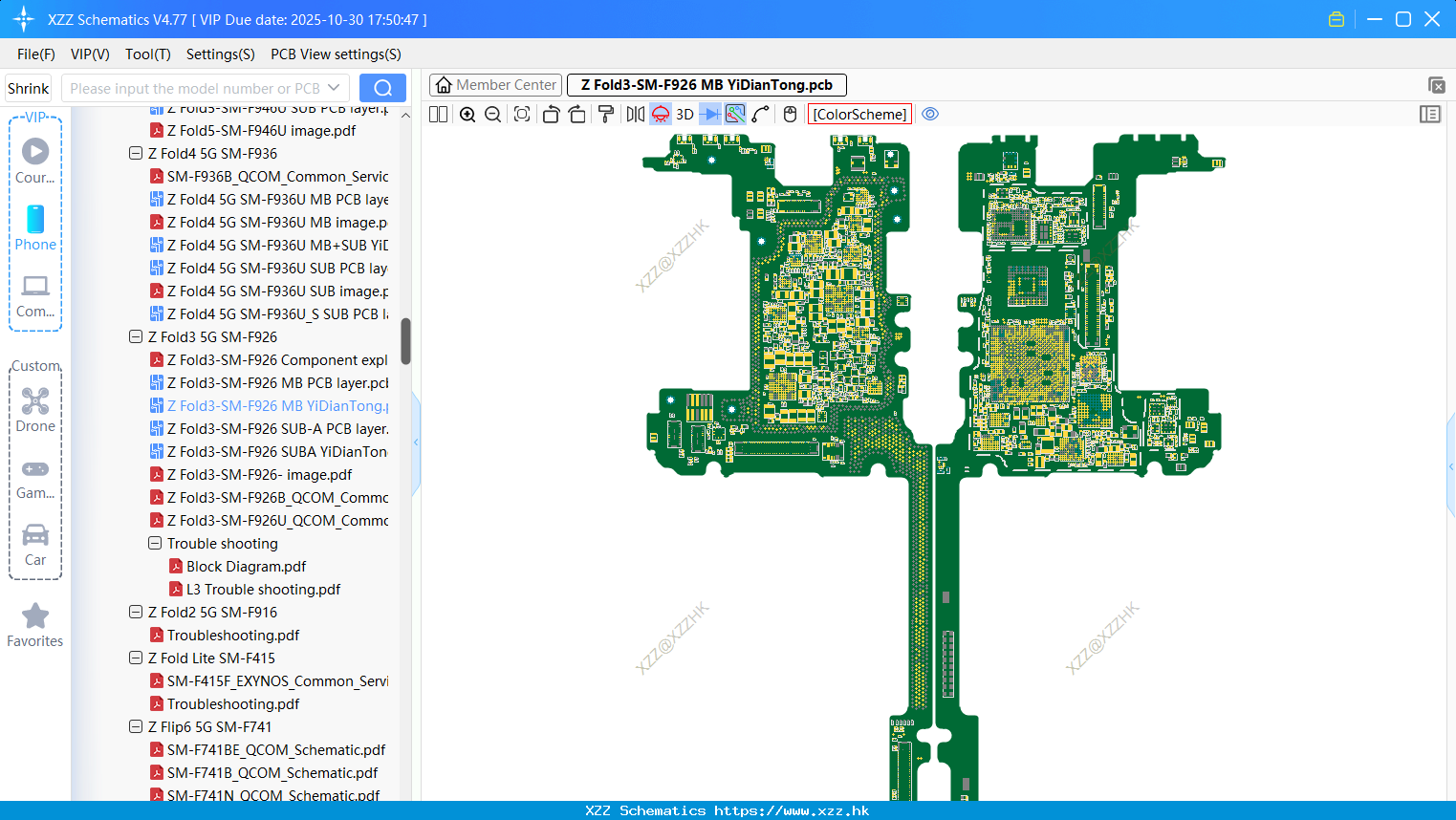The height and width of the screenshot is (820, 1456).
Task: Open the File(F) menu
Action: tap(36, 54)
